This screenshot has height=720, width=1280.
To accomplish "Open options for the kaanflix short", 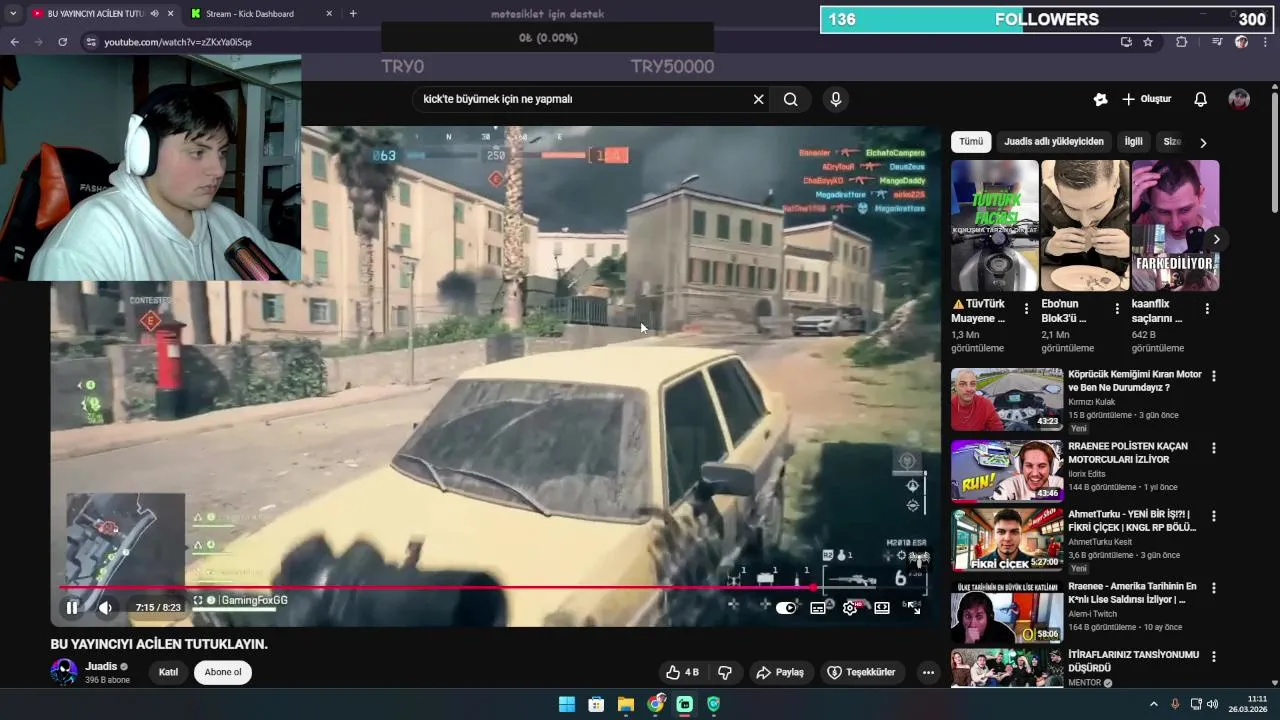I will coord(1207,309).
